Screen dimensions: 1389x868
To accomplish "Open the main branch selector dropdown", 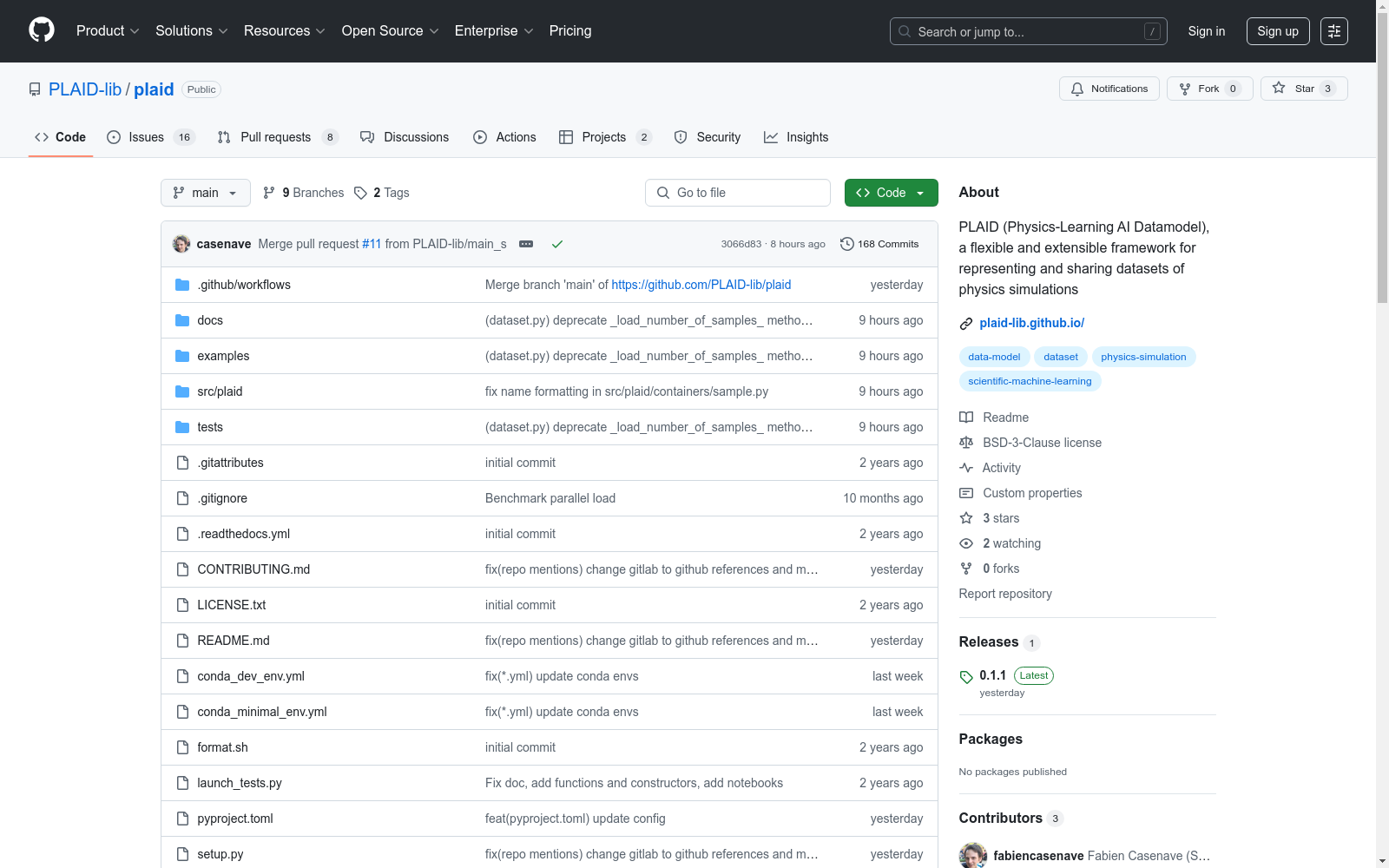I will pos(206,193).
